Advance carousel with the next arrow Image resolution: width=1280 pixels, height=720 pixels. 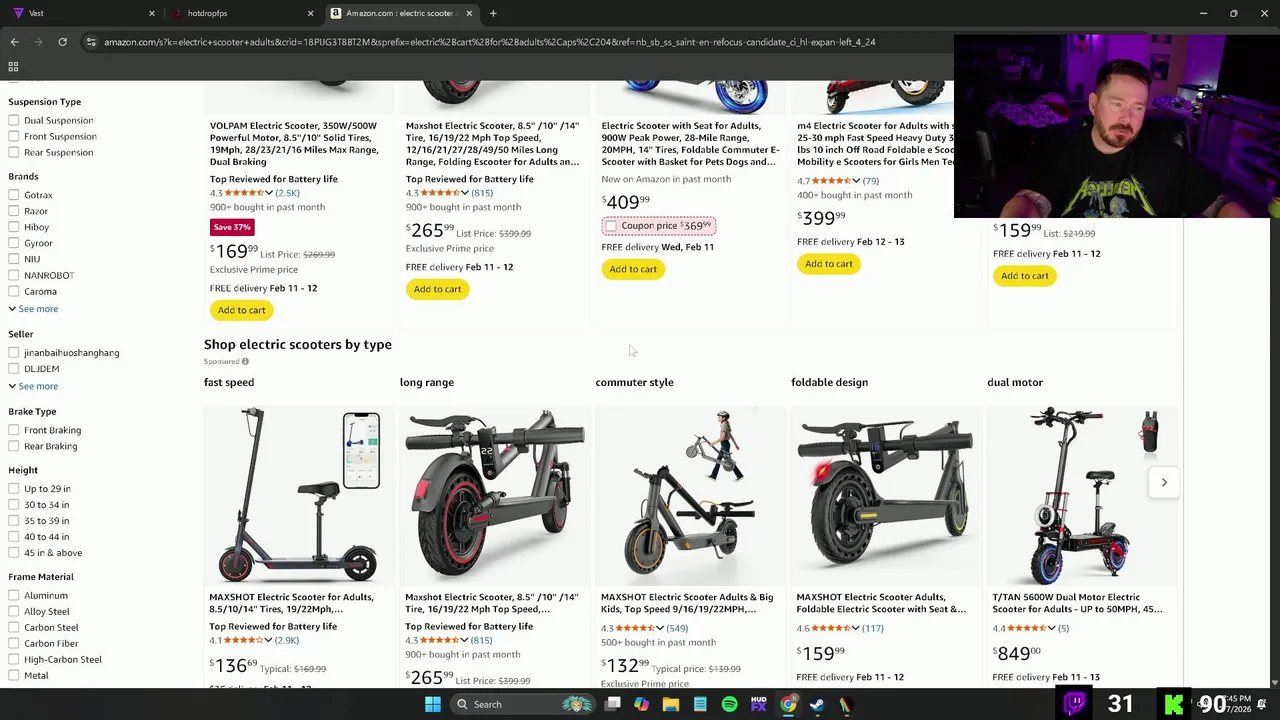1164,482
